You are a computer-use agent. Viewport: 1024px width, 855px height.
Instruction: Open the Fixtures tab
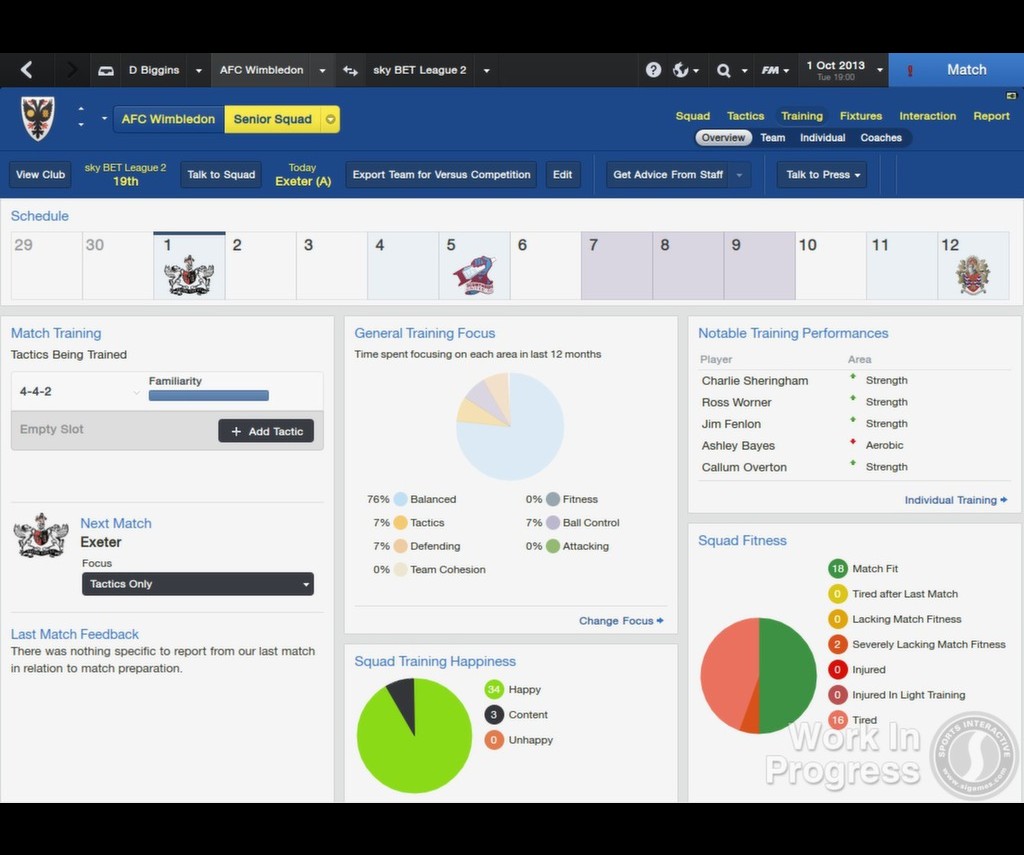click(x=861, y=116)
